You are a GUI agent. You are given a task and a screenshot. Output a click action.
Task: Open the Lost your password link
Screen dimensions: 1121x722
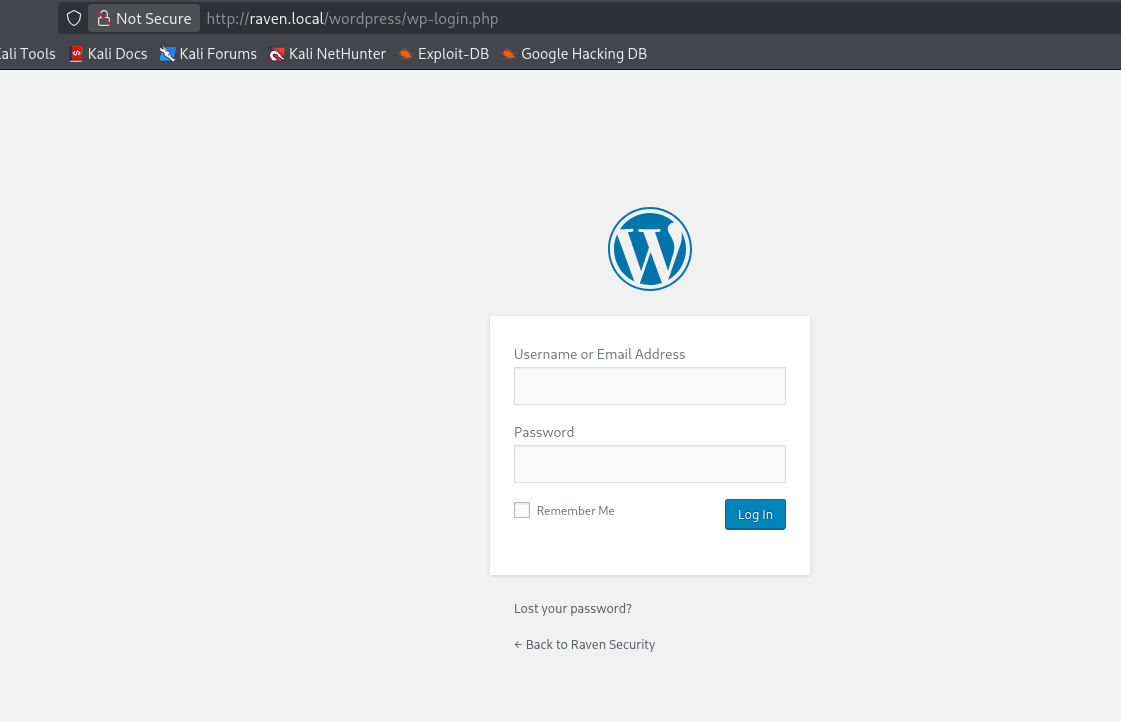pyautogui.click(x=572, y=608)
